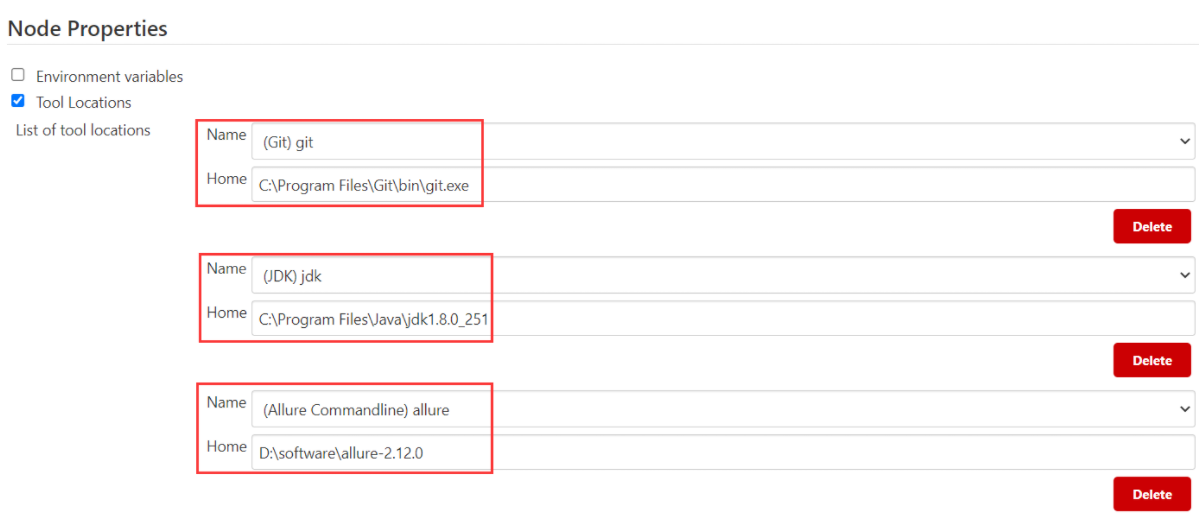Open the (Git) git name dropdown
Image resolution: width=1201 pixels, height=516 pixels.
(722, 142)
